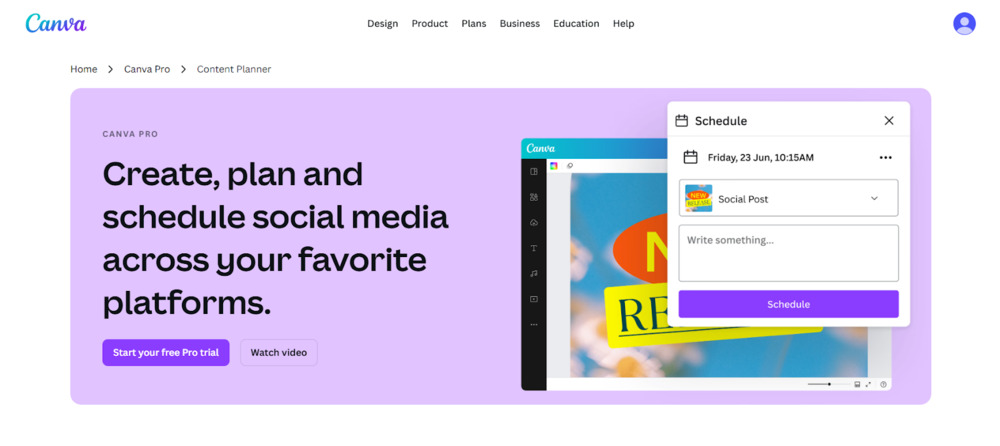Open the help question mark in editor footer
This screenshot has height=446, width=1000.
click(883, 384)
